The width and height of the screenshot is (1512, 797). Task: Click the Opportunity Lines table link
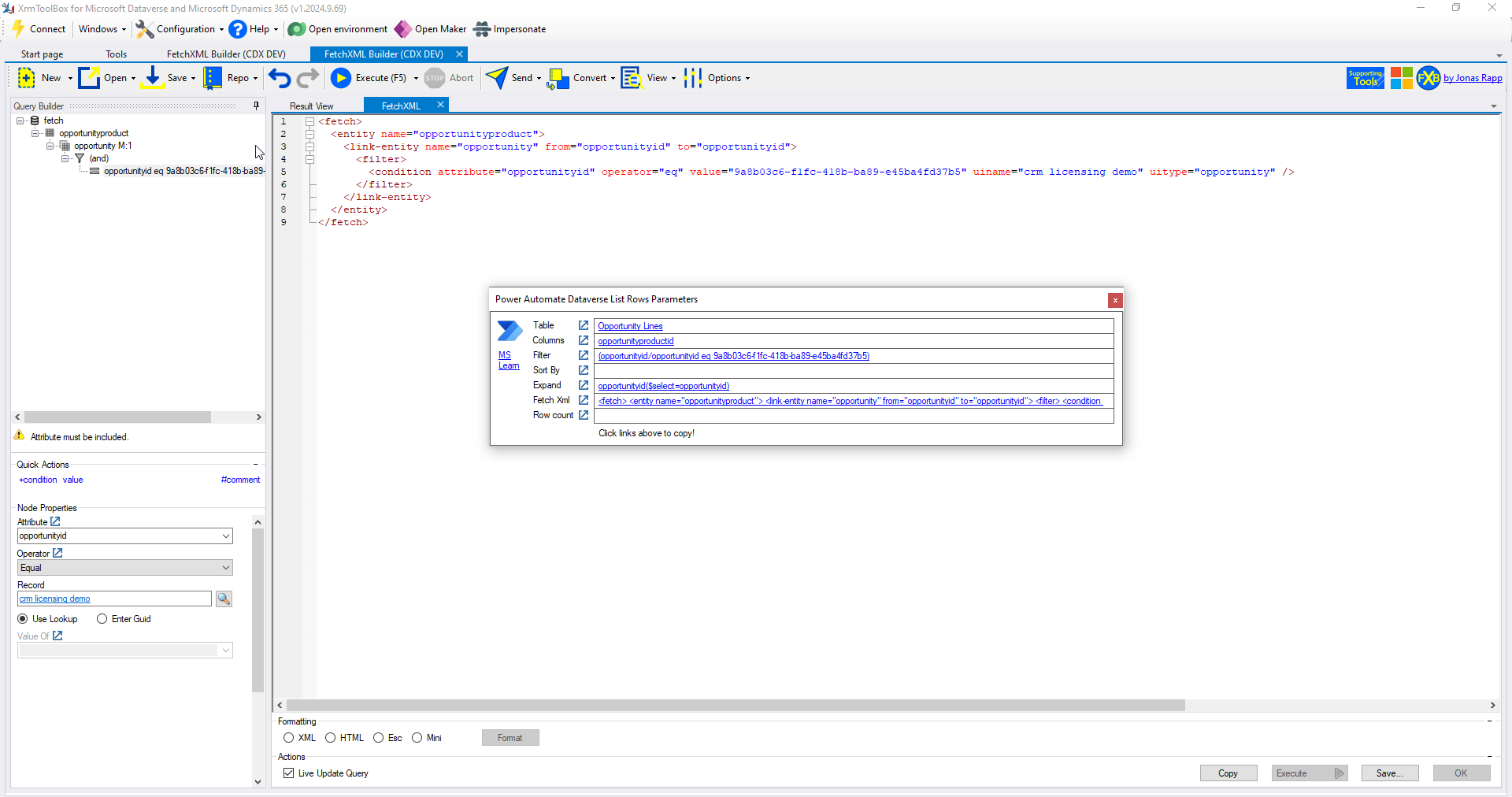[630, 326]
